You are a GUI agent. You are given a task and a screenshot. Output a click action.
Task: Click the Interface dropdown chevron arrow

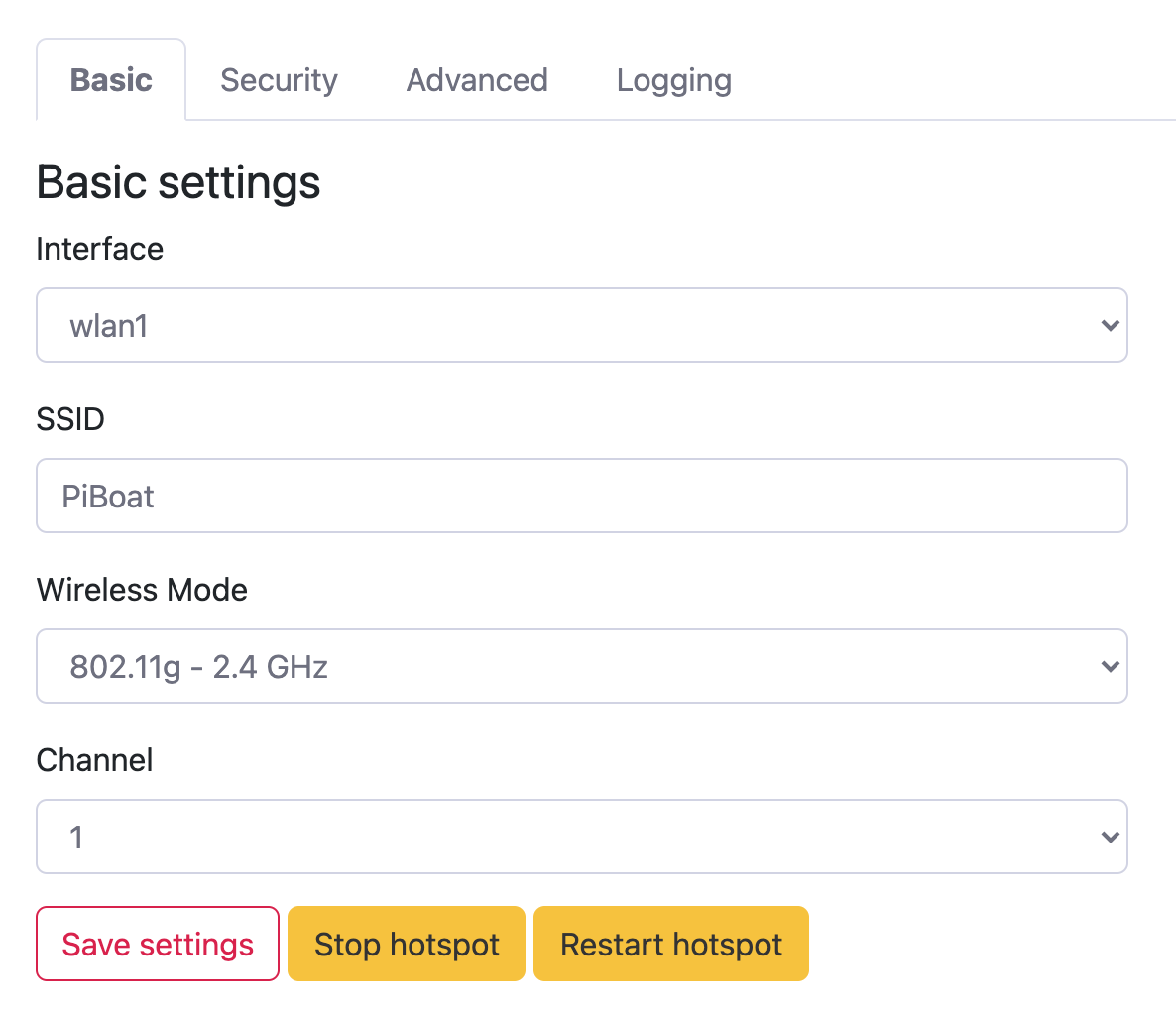(x=1110, y=325)
